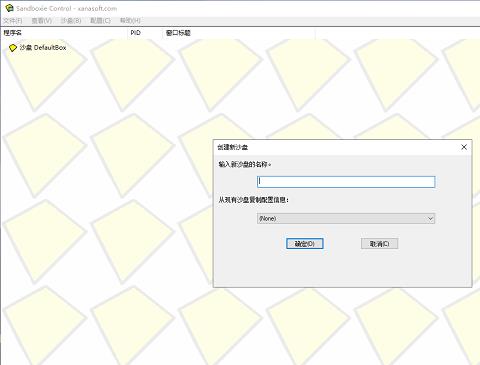The image size is (480, 365).
Task: Close the 创建新沙盘 dialog
Action: click(x=464, y=147)
